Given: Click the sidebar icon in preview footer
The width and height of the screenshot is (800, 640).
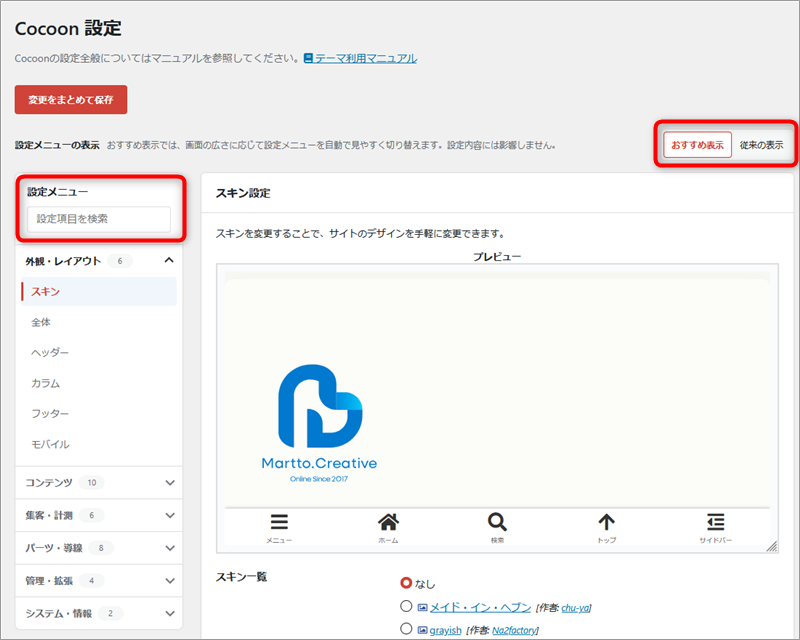Looking at the screenshot, I should pos(716,522).
